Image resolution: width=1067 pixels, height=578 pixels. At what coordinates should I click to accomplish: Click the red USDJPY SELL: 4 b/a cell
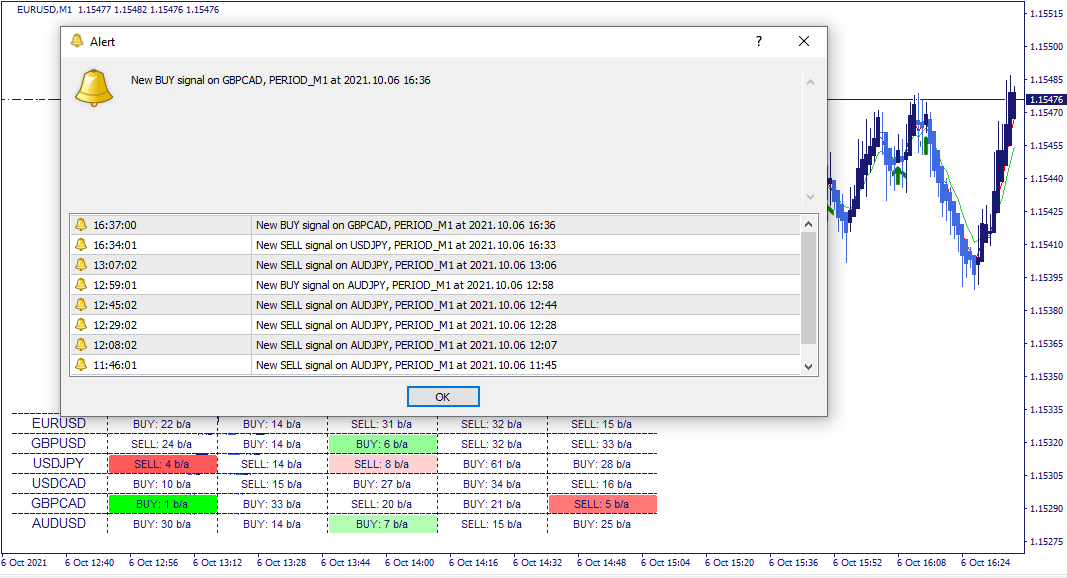click(x=163, y=464)
